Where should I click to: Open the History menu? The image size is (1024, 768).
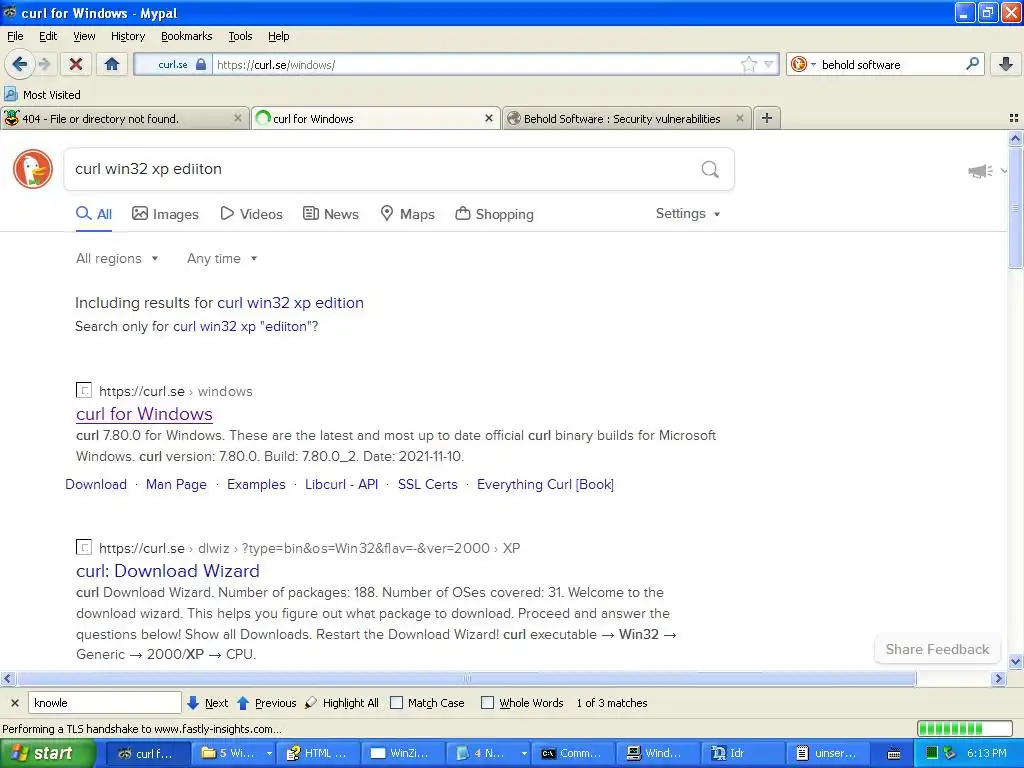128,36
